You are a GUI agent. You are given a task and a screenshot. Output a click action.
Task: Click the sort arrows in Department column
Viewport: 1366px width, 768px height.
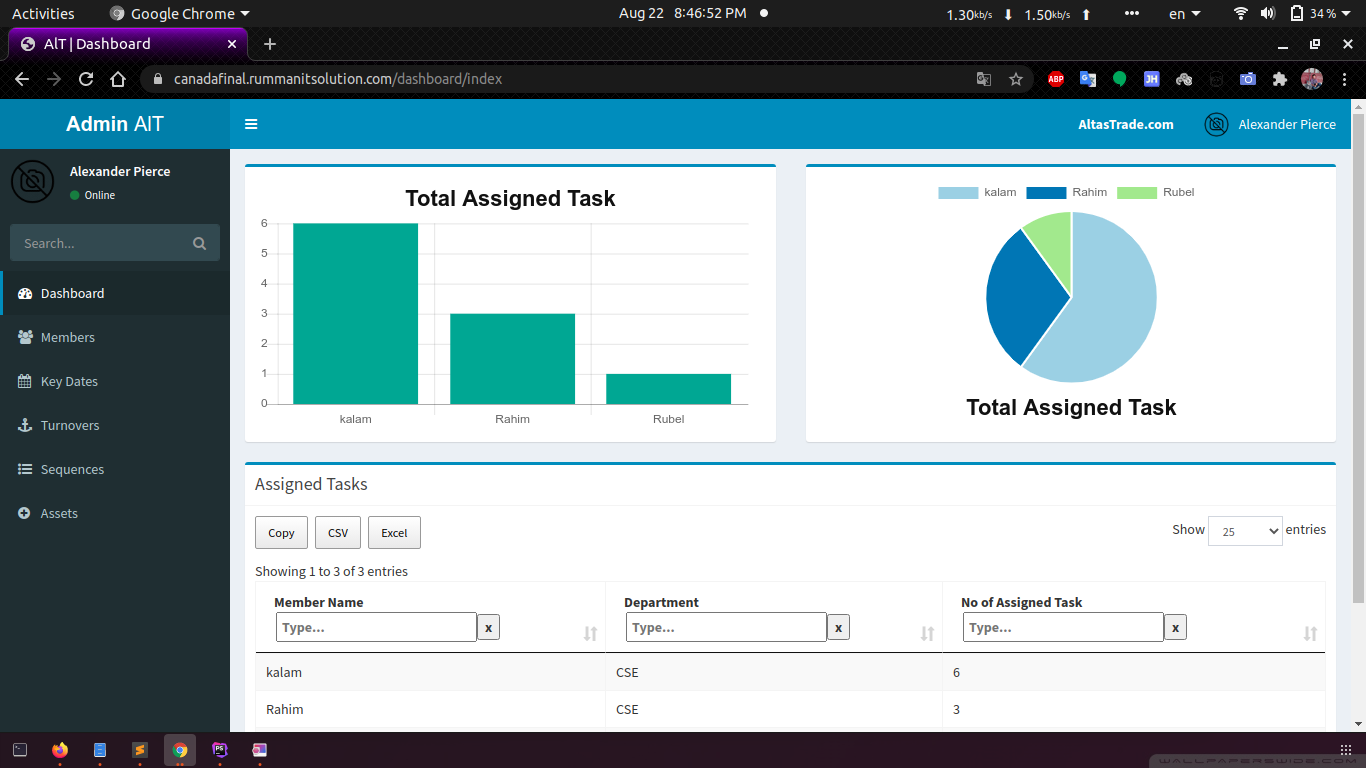pyautogui.click(x=927, y=633)
